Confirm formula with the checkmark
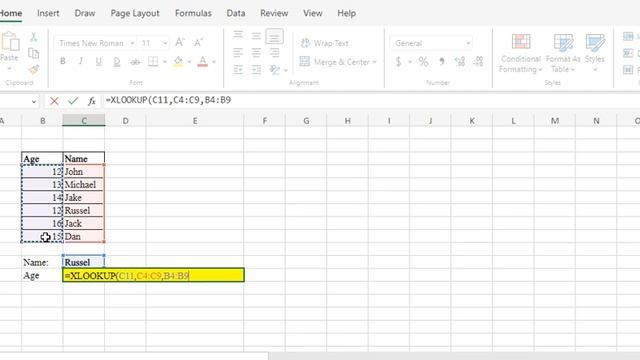This screenshot has height=360, width=640. [73, 101]
